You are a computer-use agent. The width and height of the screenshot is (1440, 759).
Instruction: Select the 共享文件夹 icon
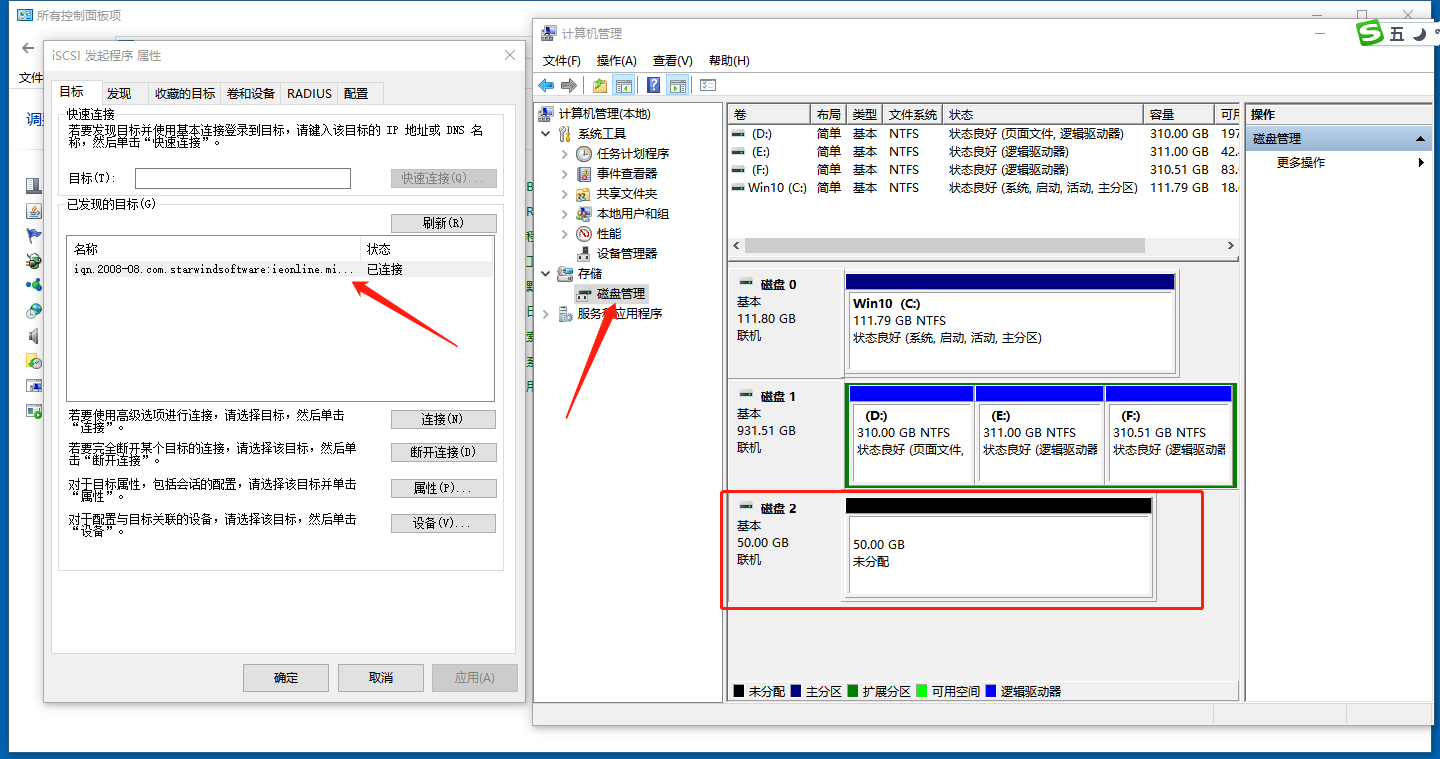pos(584,193)
